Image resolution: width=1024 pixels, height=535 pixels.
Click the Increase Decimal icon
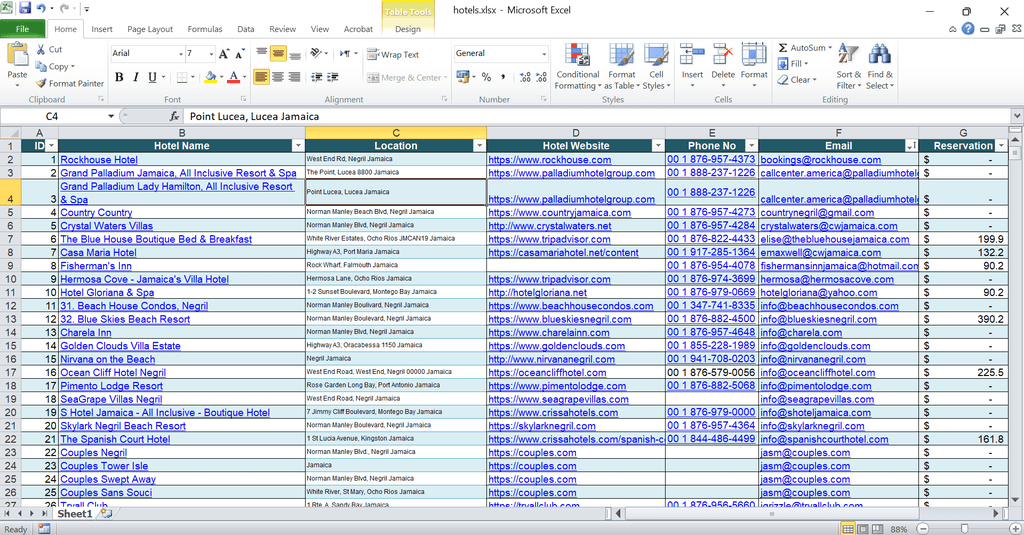tap(525, 77)
